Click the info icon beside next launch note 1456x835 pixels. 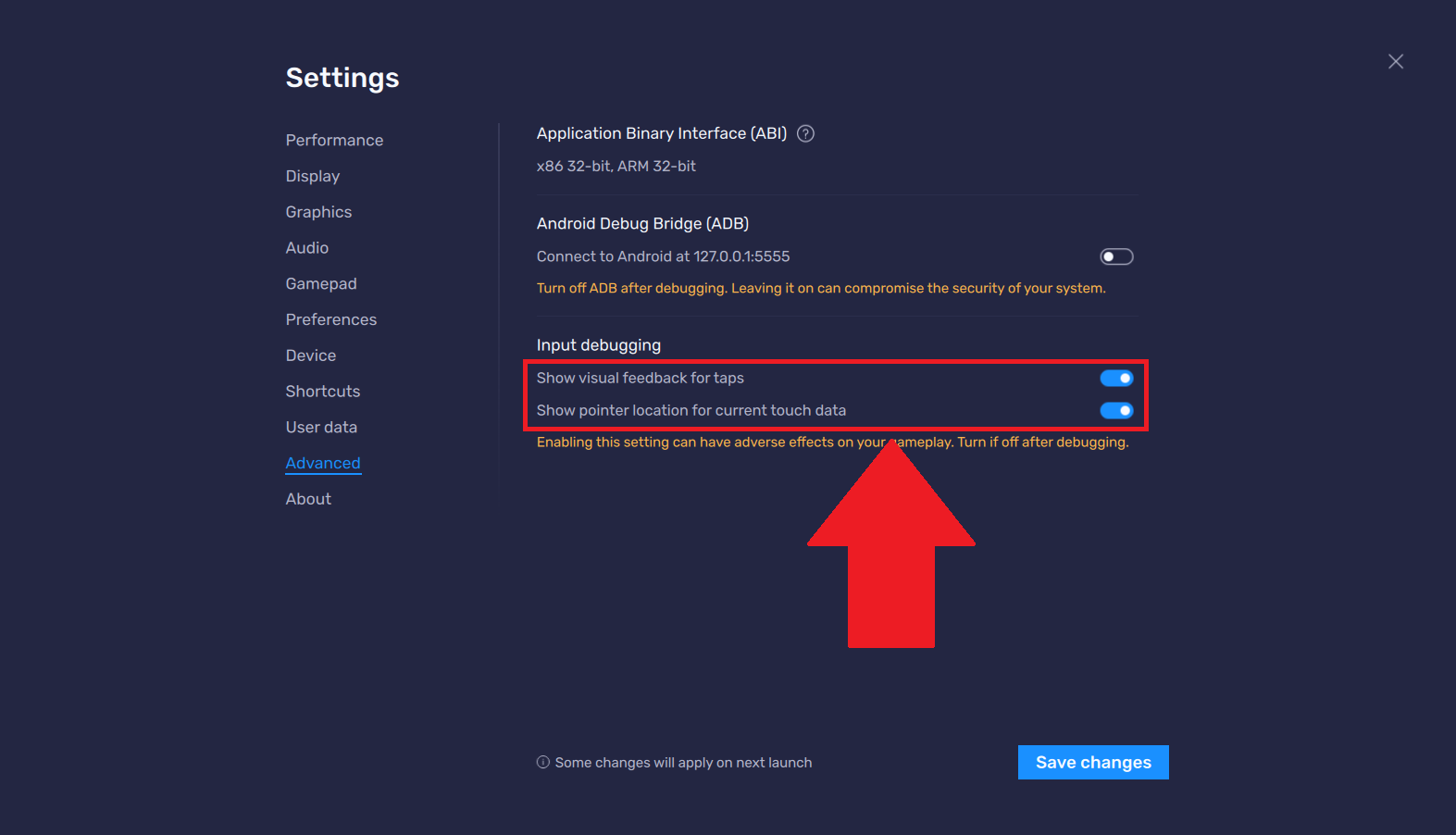click(543, 762)
